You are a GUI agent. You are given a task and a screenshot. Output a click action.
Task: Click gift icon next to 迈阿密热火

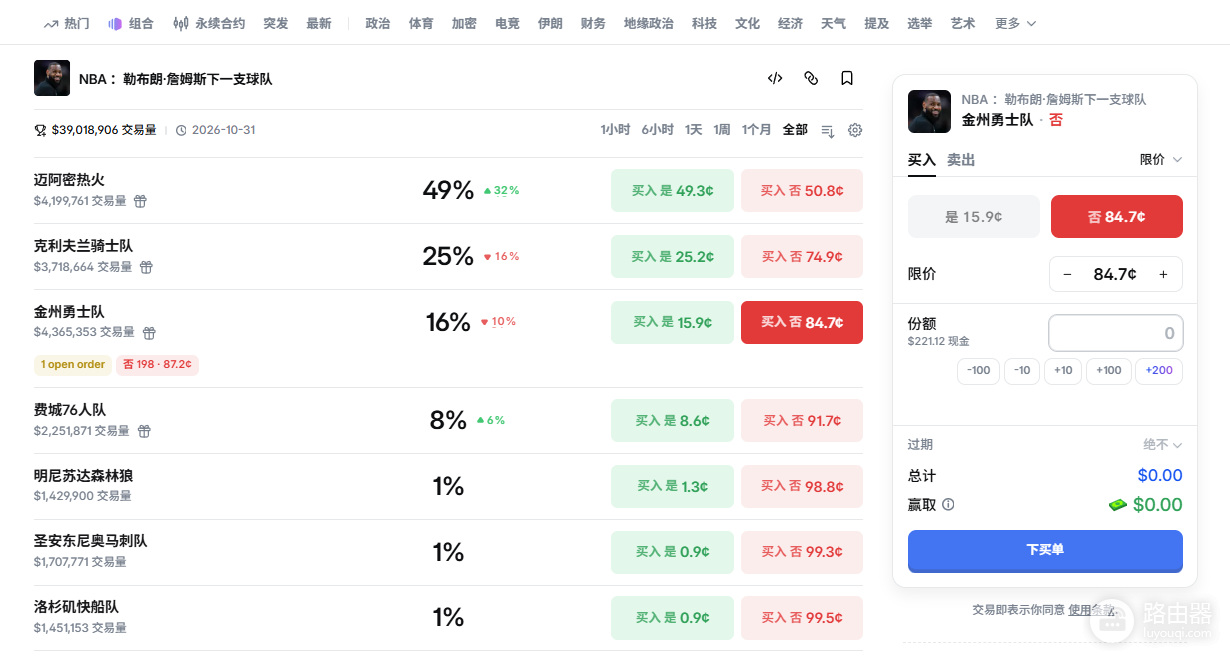140,201
